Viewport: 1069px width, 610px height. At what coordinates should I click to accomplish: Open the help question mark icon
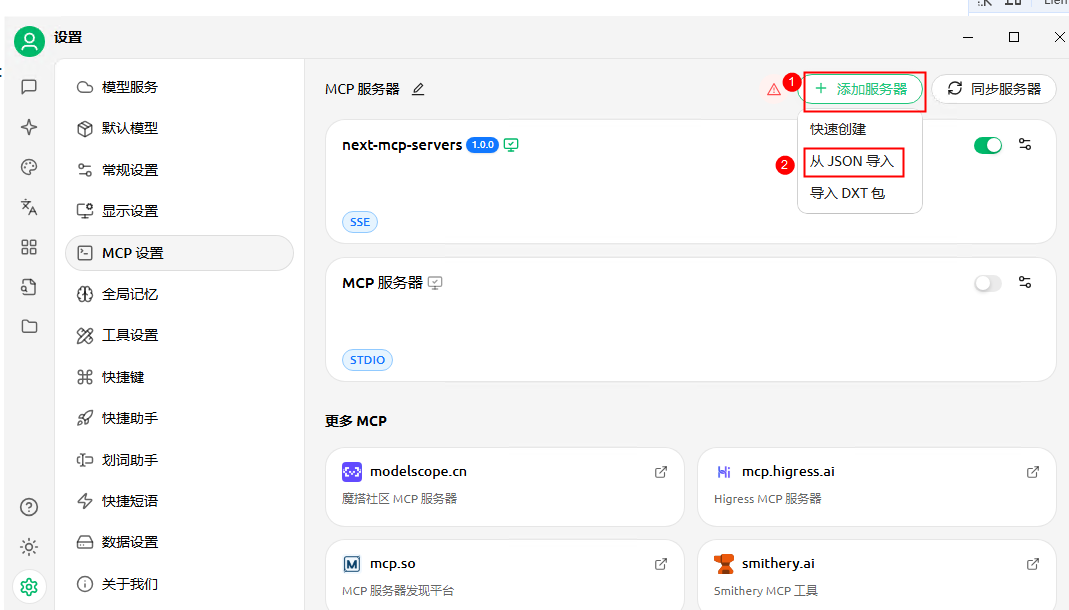point(29,507)
